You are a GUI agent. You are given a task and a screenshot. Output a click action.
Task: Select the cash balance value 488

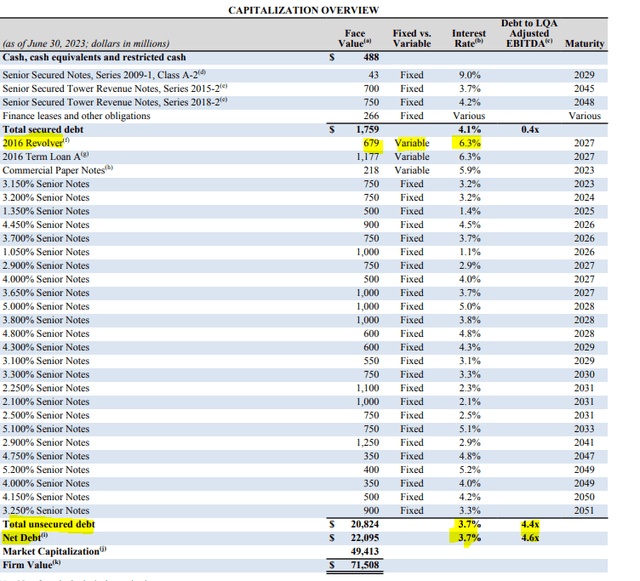pyautogui.click(x=370, y=58)
